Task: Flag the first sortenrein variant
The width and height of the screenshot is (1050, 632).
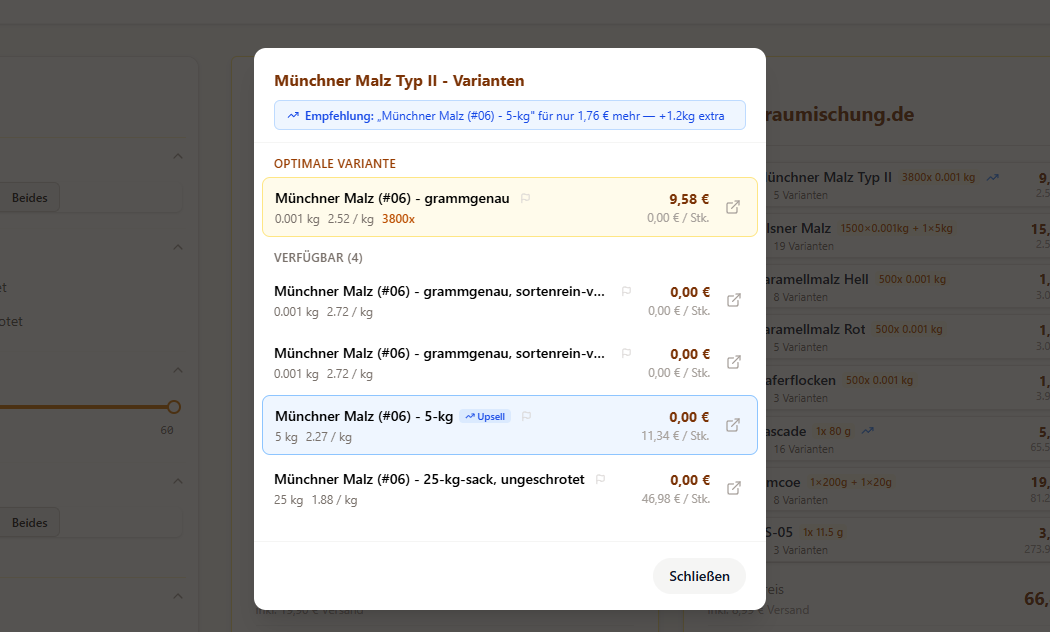Action: click(626, 292)
